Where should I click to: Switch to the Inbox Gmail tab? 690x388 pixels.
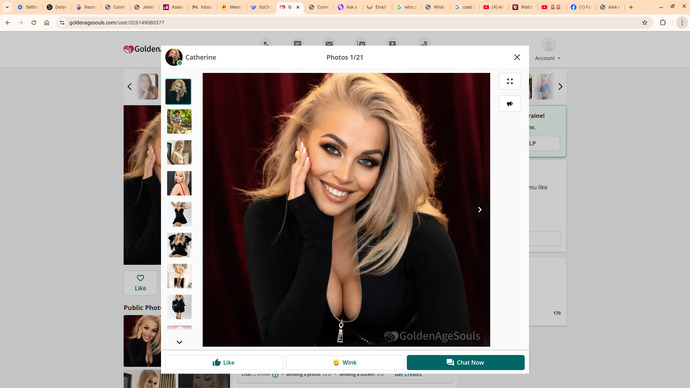click(202, 7)
